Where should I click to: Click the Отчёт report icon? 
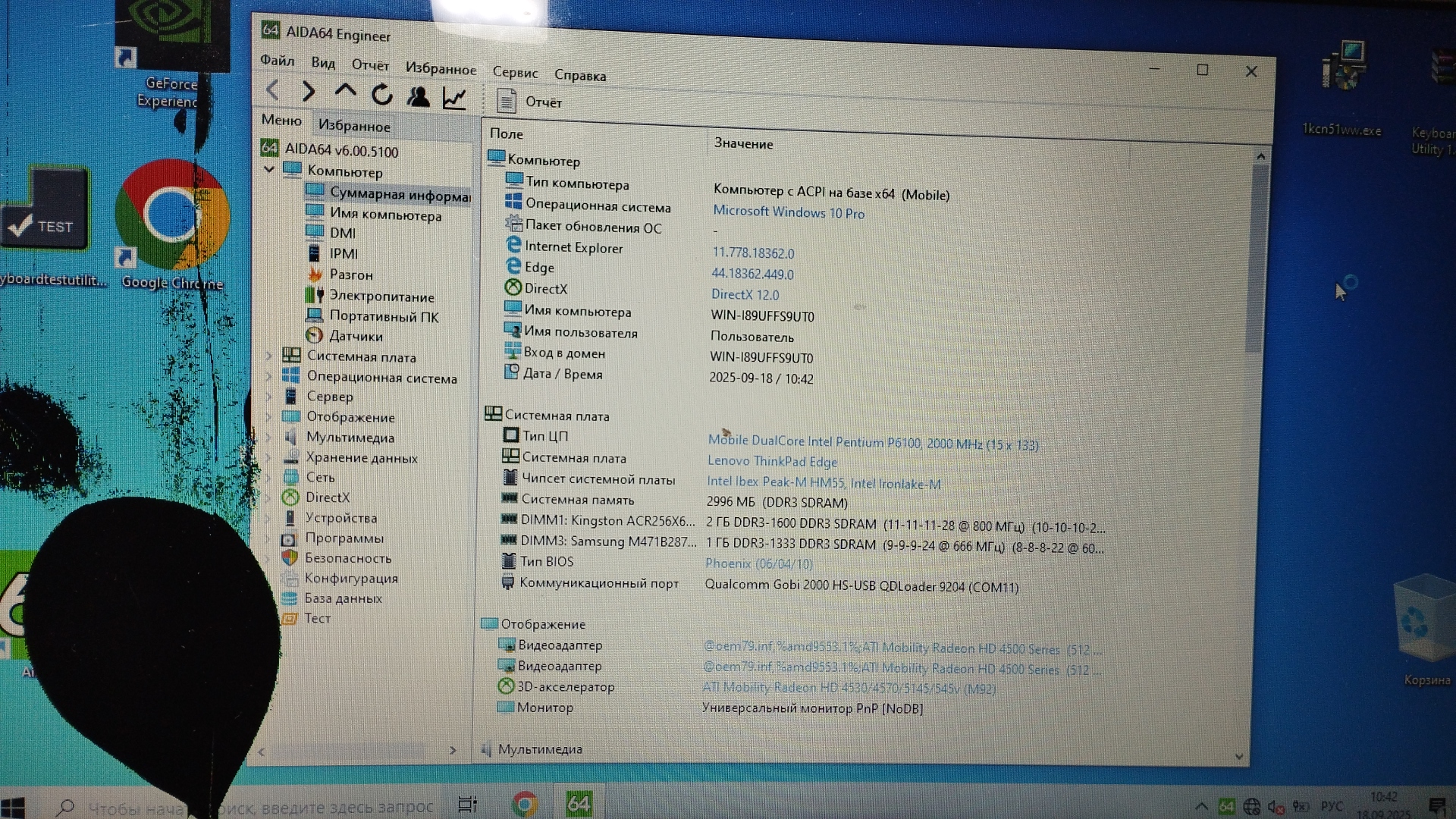(x=507, y=101)
